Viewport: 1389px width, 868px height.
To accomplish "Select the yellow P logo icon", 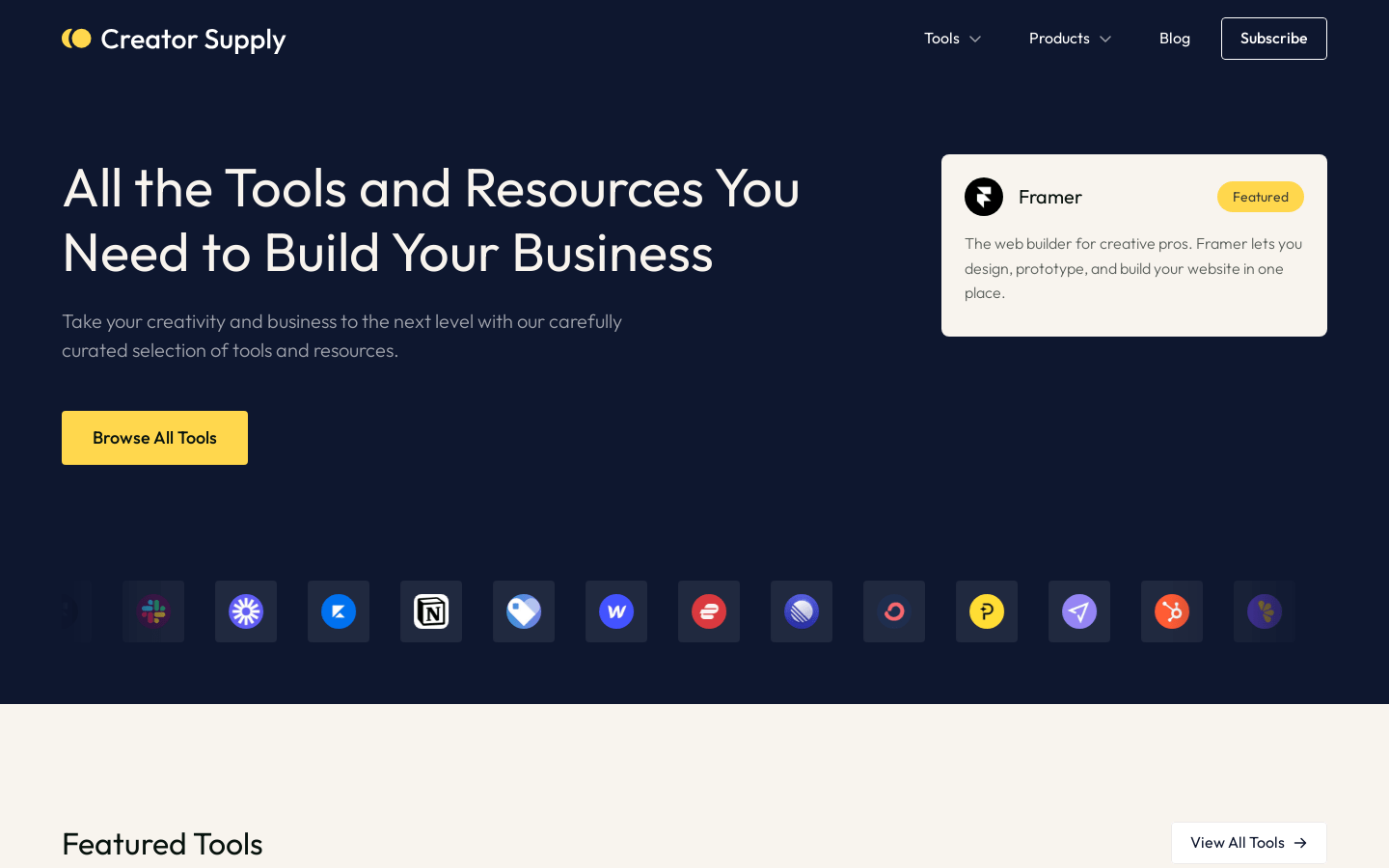I will click(987, 611).
